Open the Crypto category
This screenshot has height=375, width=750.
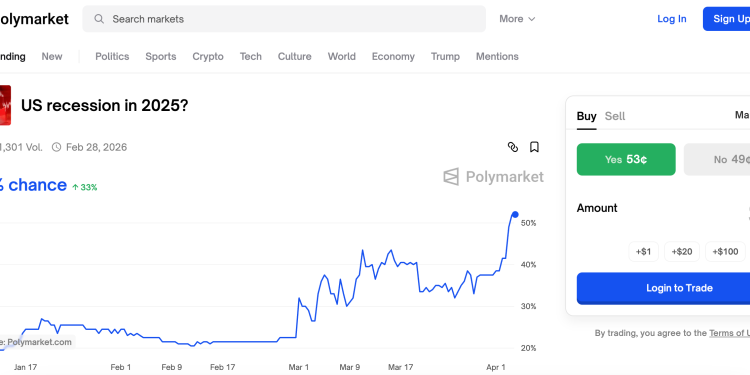208,56
